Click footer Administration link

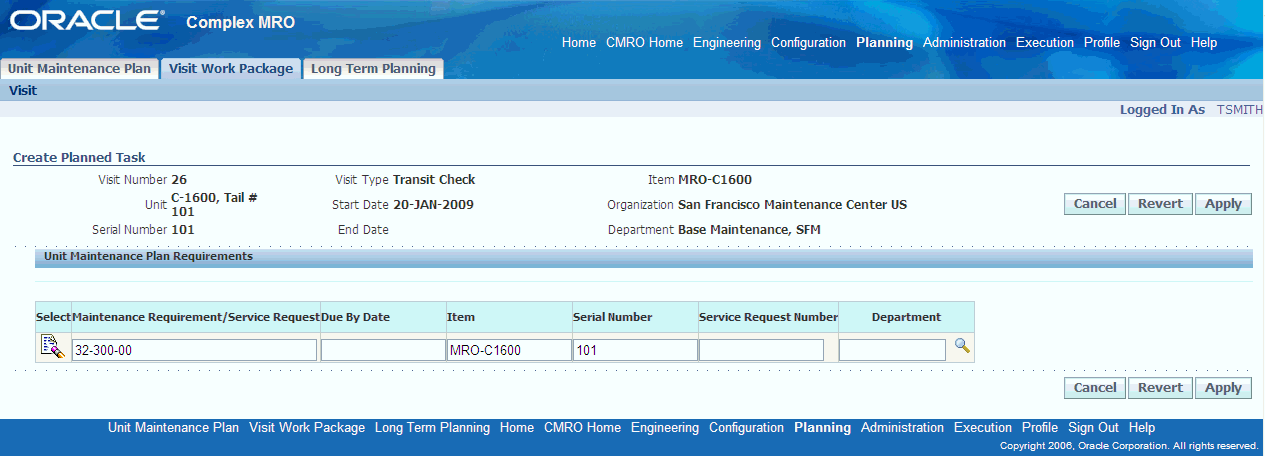click(902, 427)
